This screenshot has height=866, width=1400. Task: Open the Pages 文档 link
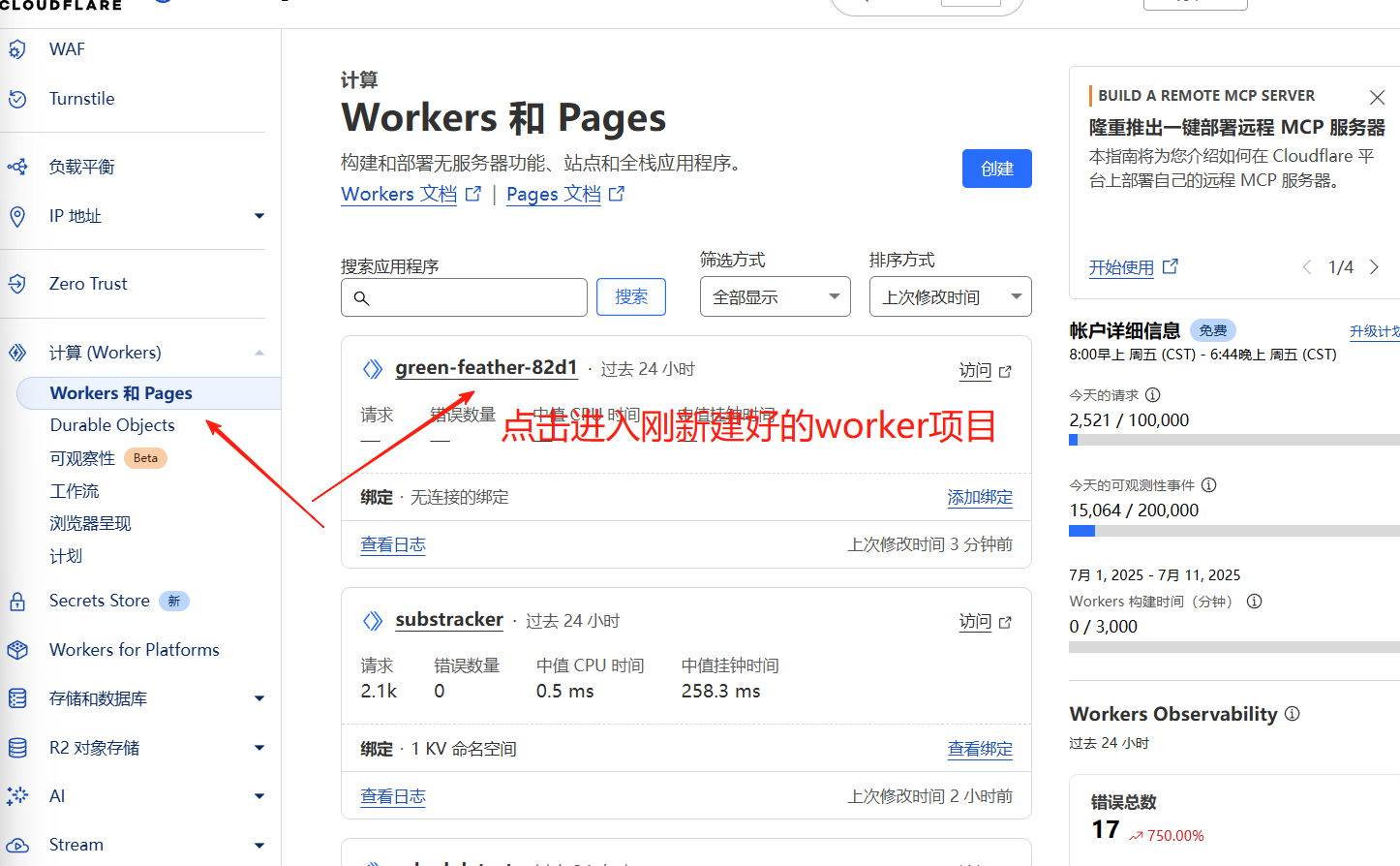[x=554, y=194]
